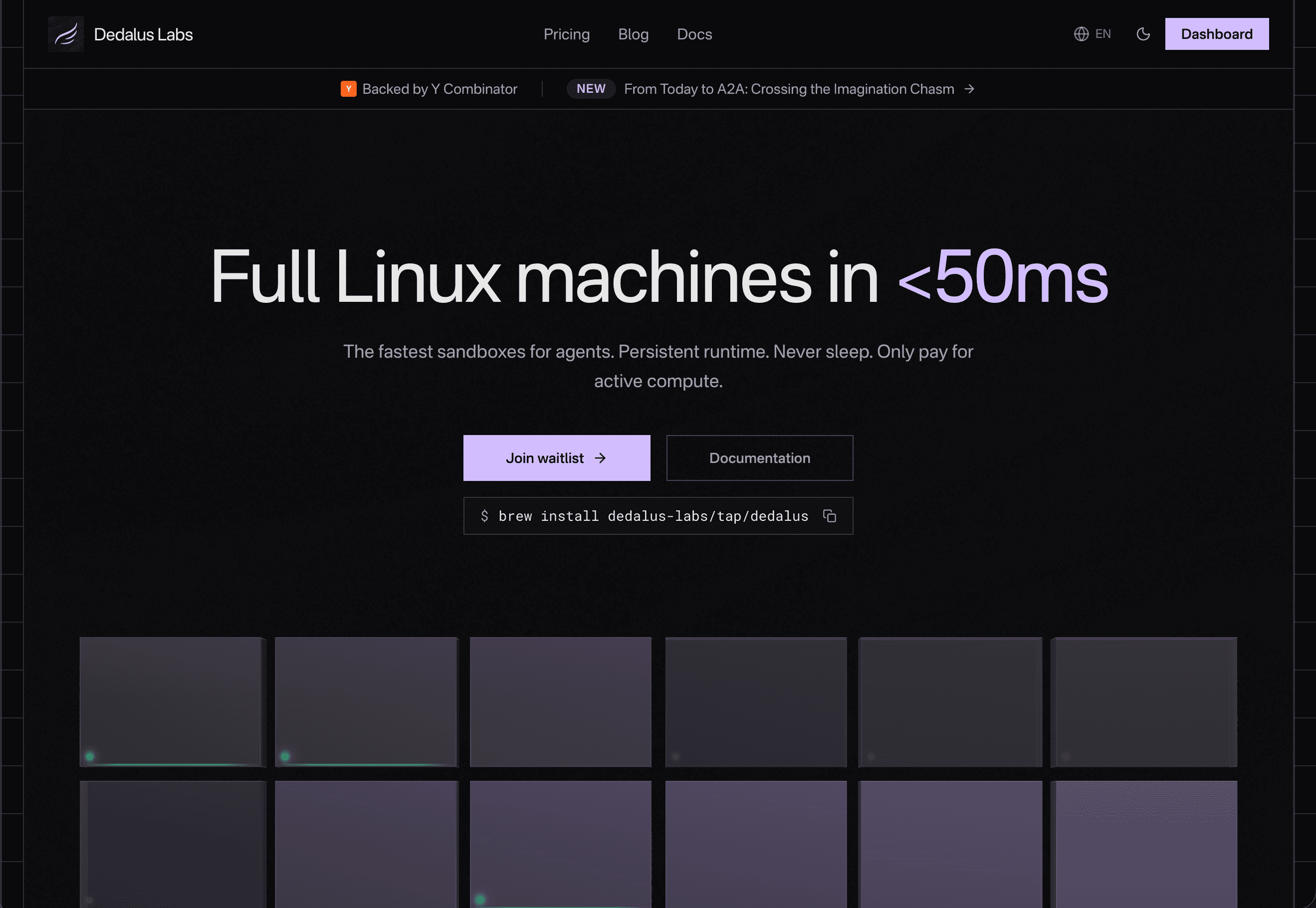1316x908 pixels.
Task: Click the arrow inside Join waitlist button
Action: tap(601, 458)
